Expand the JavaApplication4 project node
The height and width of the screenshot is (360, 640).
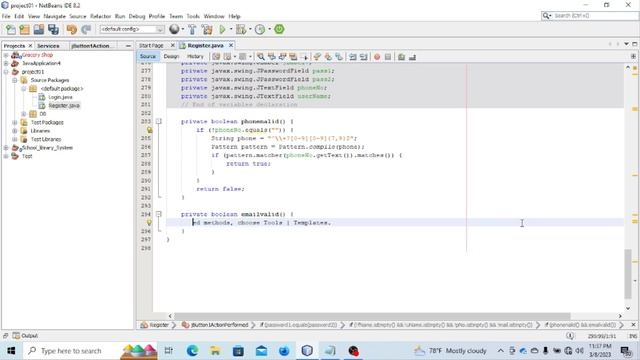(6, 64)
